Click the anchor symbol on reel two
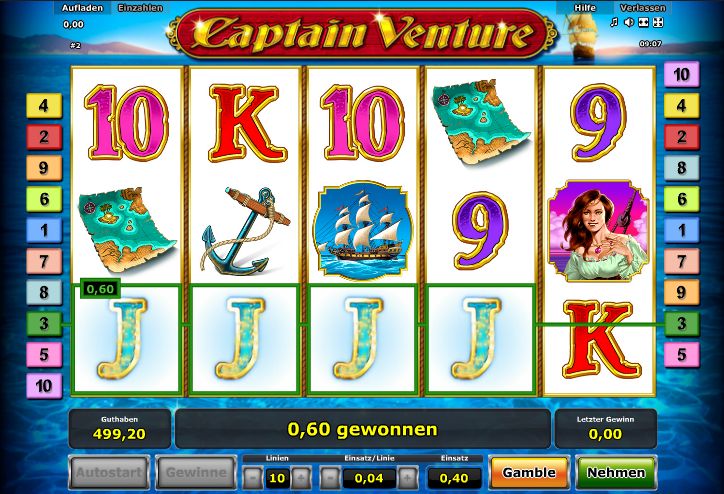Image resolution: width=724 pixels, height=494 pixels. pos(244,230)
